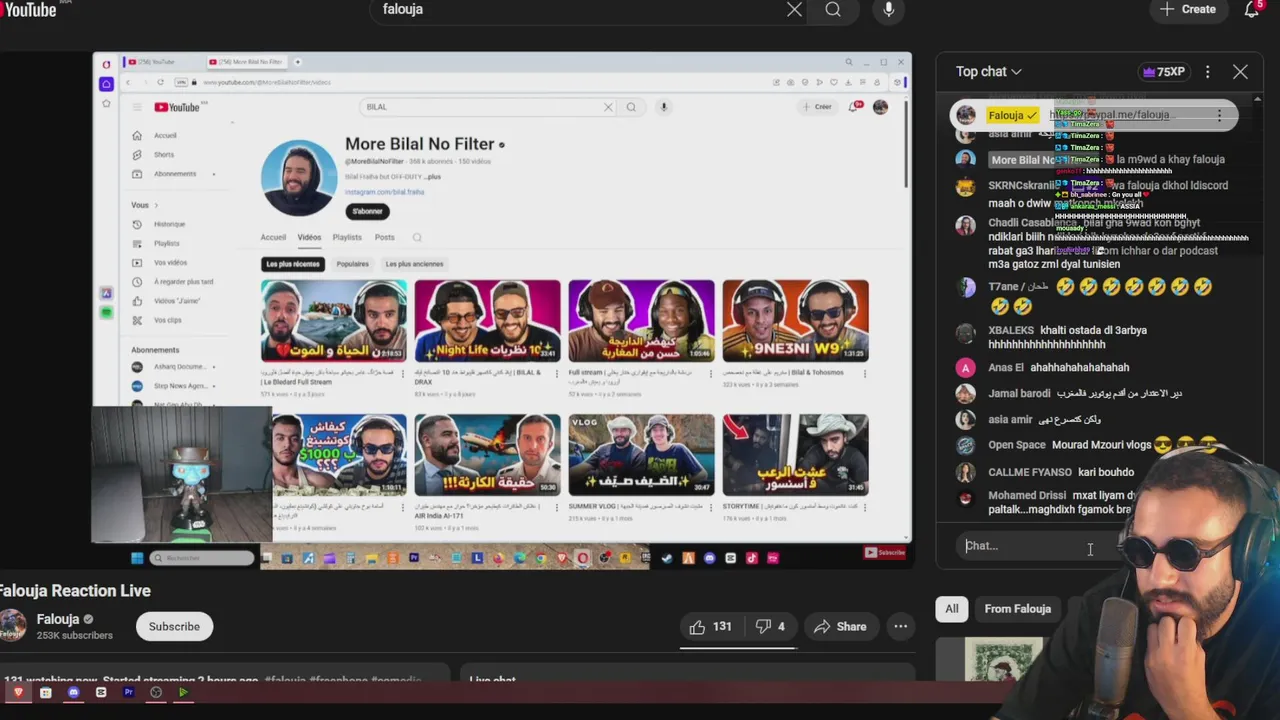Open live chat three-dot options menu
The image size is (1280, 720).
(1208, 72)
